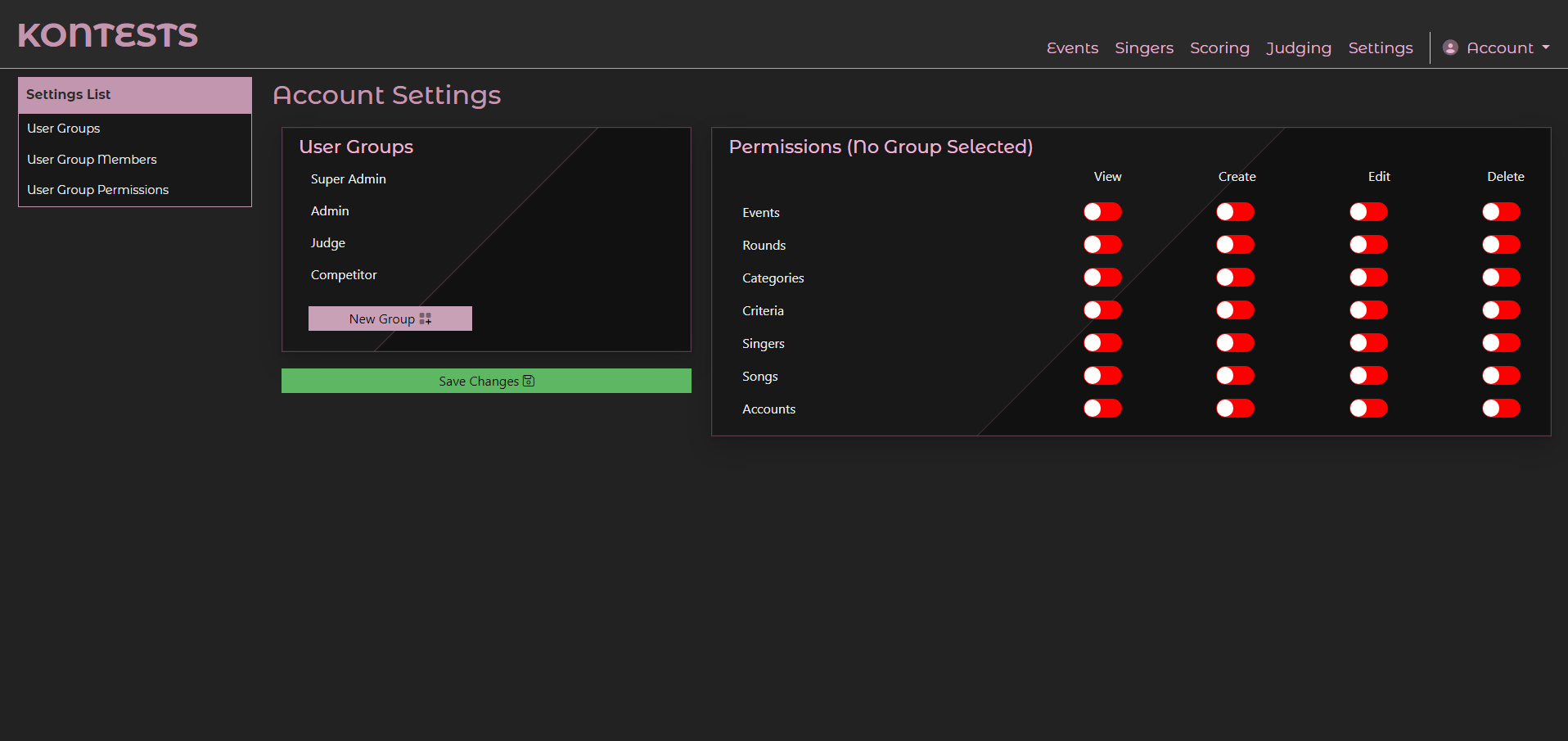Click the Settings List header
The image size is (1568, 741).
tap(135, 95)
